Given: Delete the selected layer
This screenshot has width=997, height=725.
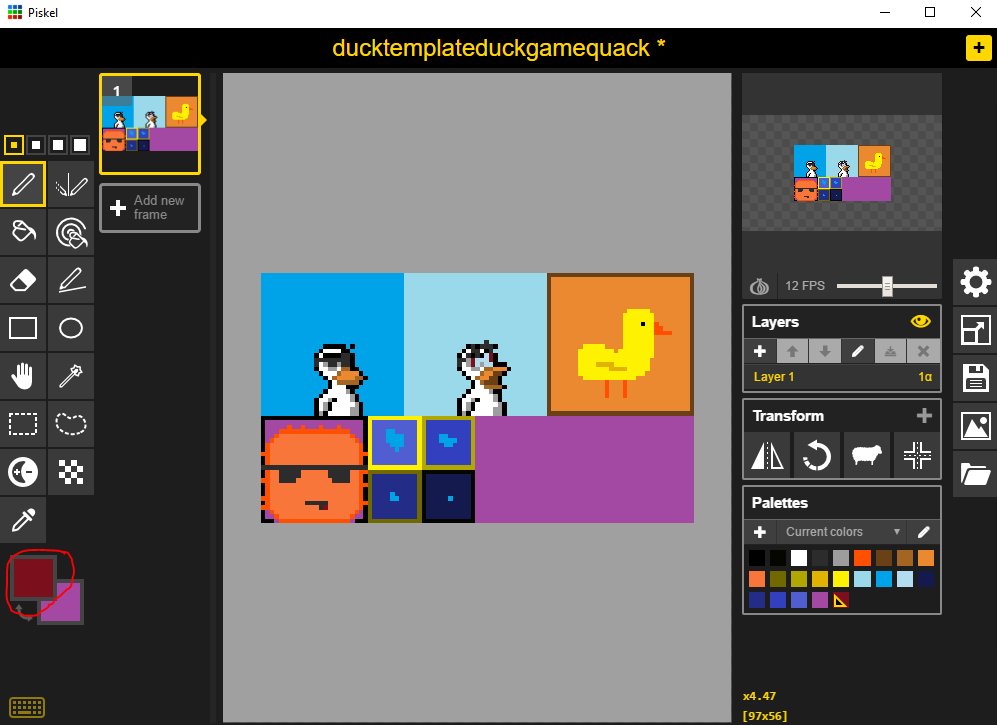Looking at the screenshot, I should pyautogui.click(x=923, y=351).
